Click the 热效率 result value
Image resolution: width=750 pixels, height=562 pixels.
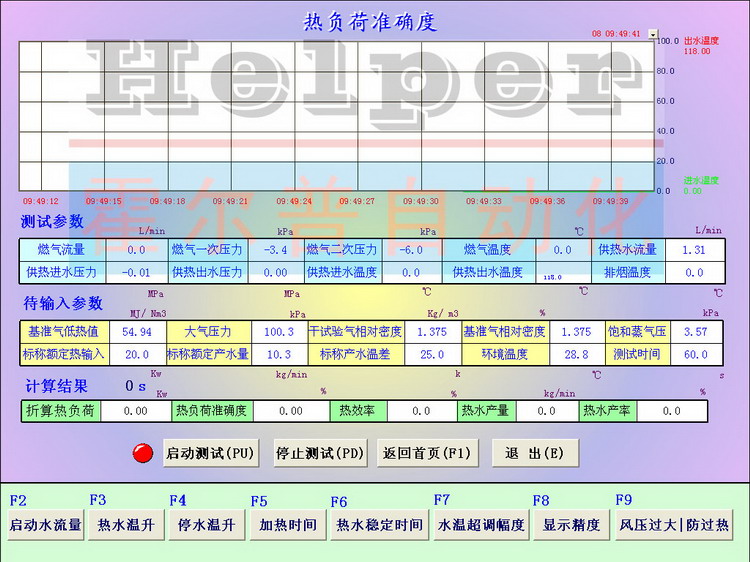tap(421, 411)
